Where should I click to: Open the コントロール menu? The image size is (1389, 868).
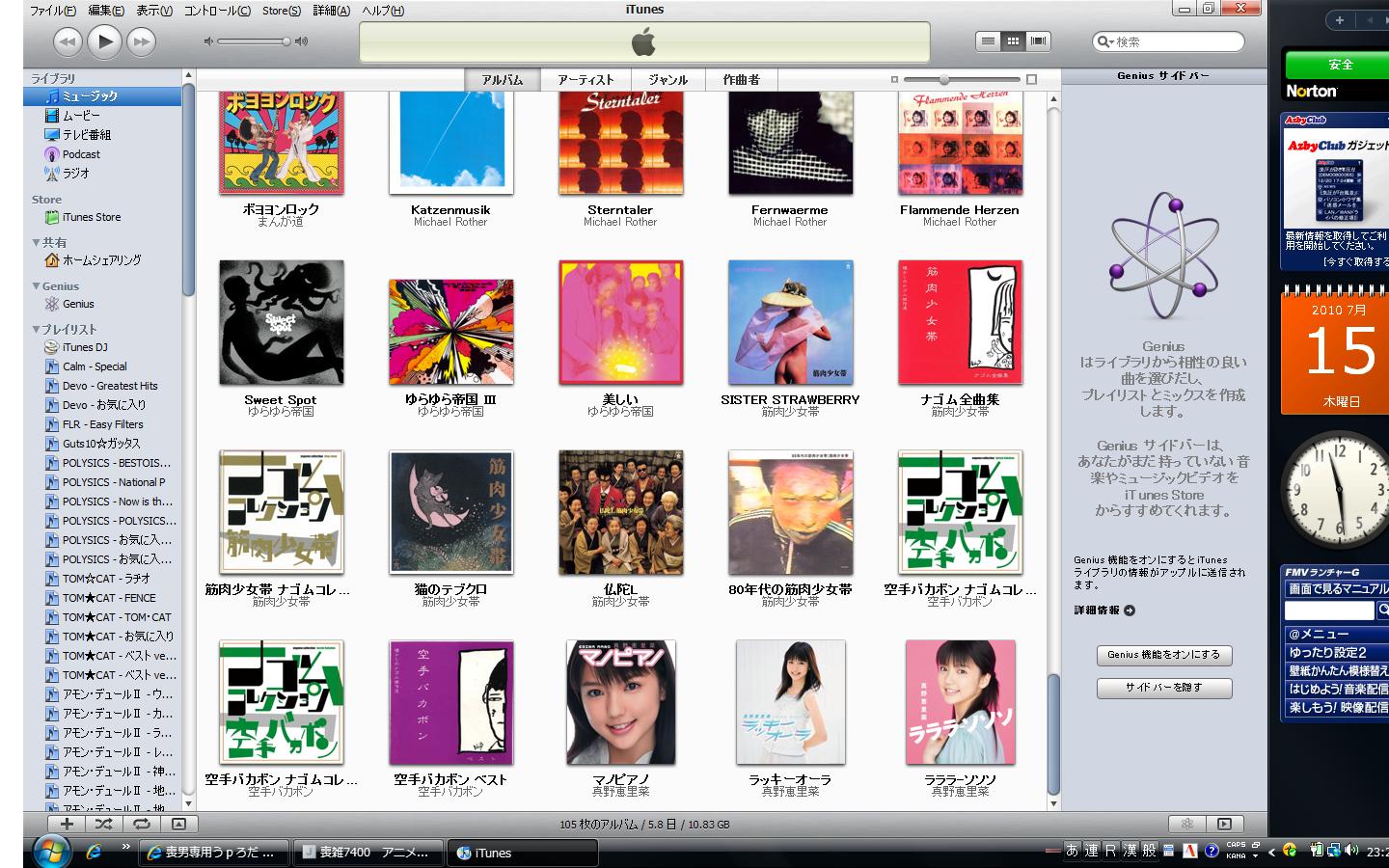tap(217, 11)
